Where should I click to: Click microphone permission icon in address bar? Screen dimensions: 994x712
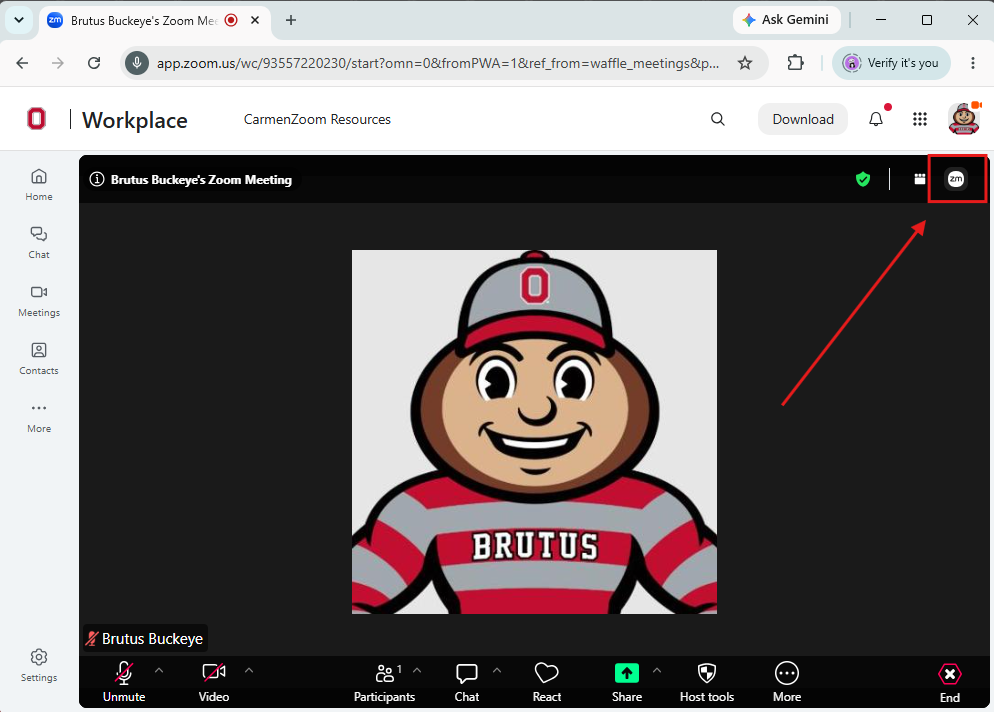click(x=136, y=63)
